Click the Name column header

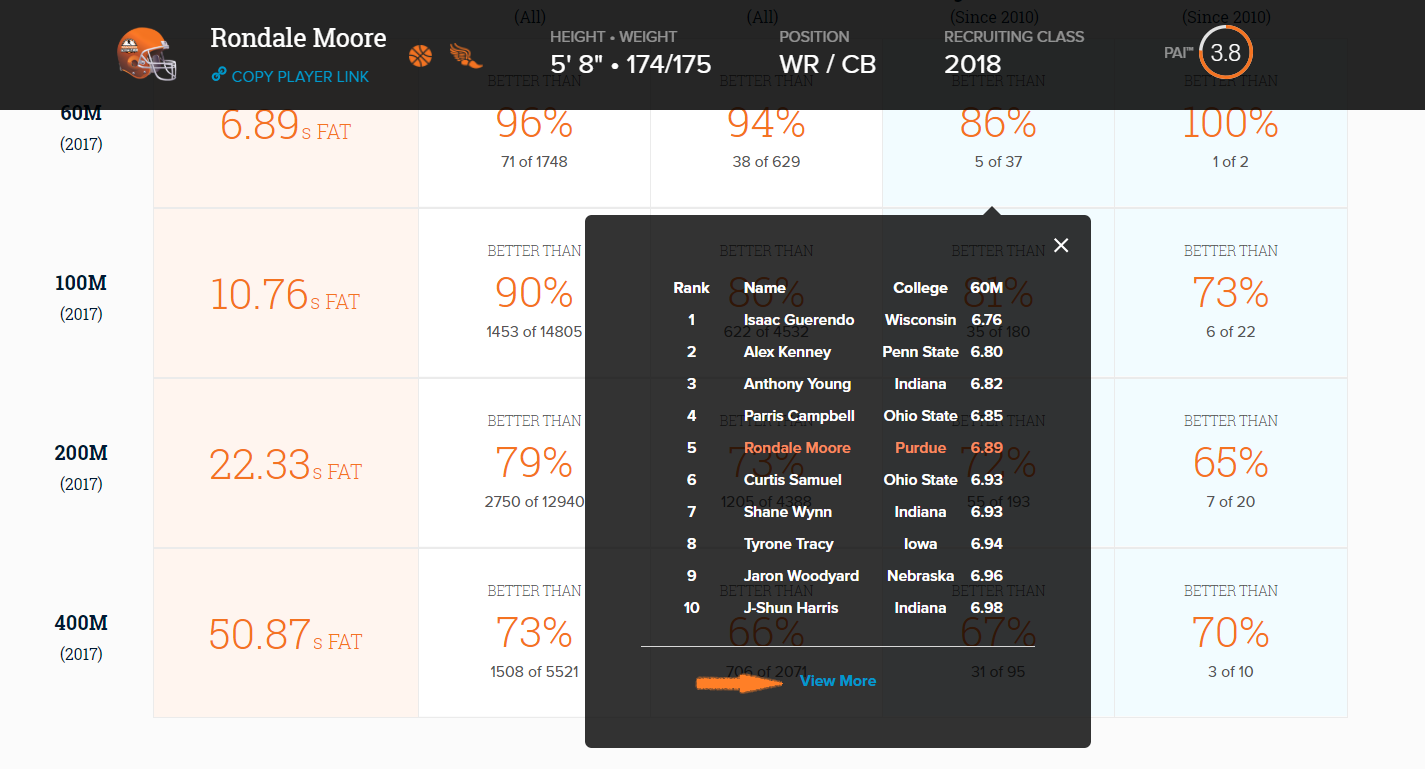coord(764,288)
